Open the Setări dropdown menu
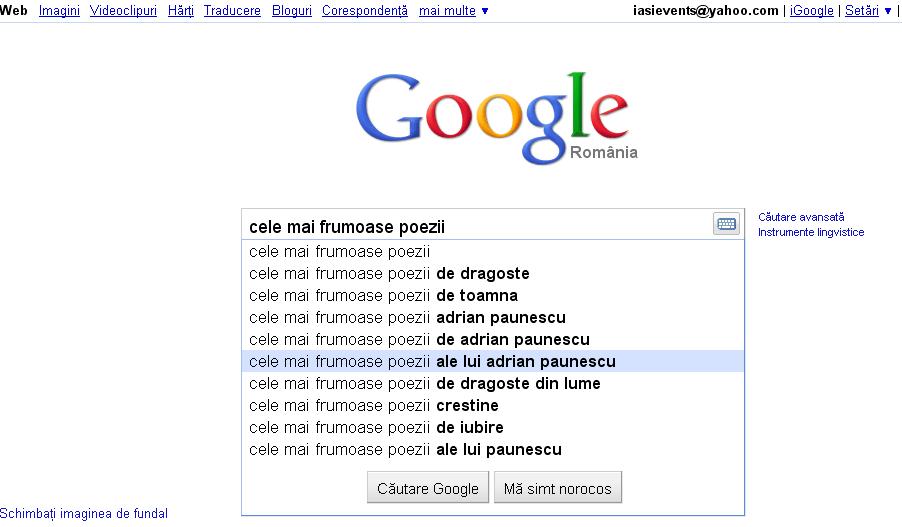The height and width of the screenshot is (527, 902). (x=867, y=11)
